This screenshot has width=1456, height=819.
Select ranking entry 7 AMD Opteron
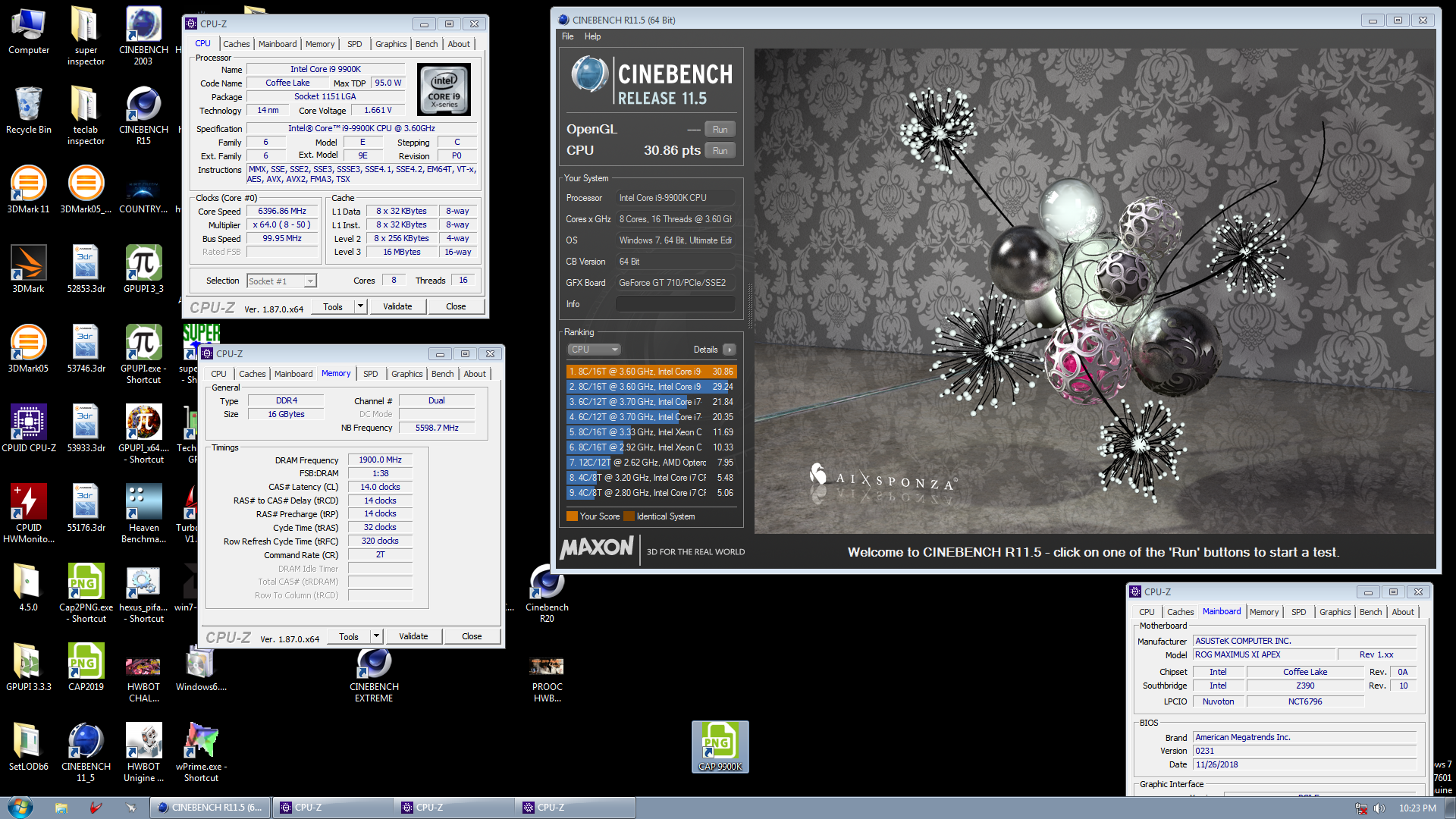651,463
